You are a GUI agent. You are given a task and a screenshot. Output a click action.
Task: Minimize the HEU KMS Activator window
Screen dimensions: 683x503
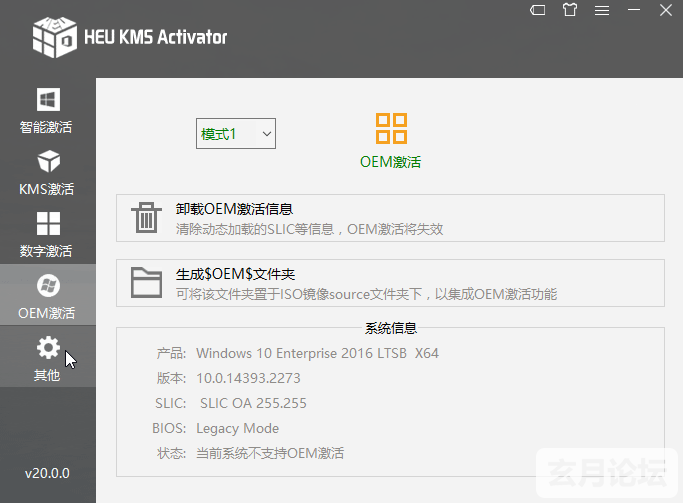click(x=634, y=10)
